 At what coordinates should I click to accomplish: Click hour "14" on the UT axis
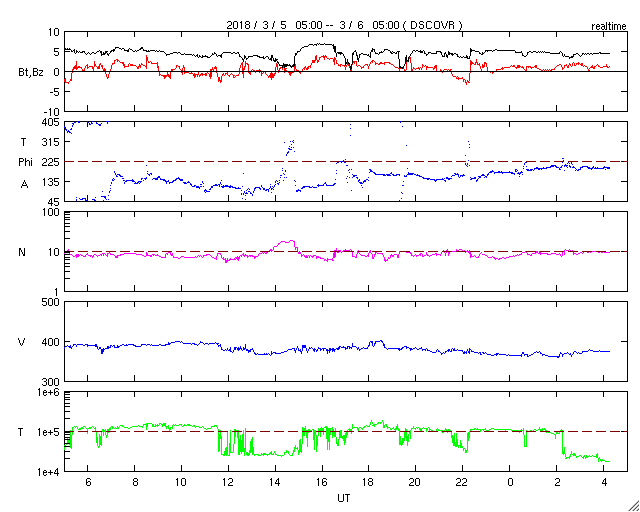(x=275, y=482)
